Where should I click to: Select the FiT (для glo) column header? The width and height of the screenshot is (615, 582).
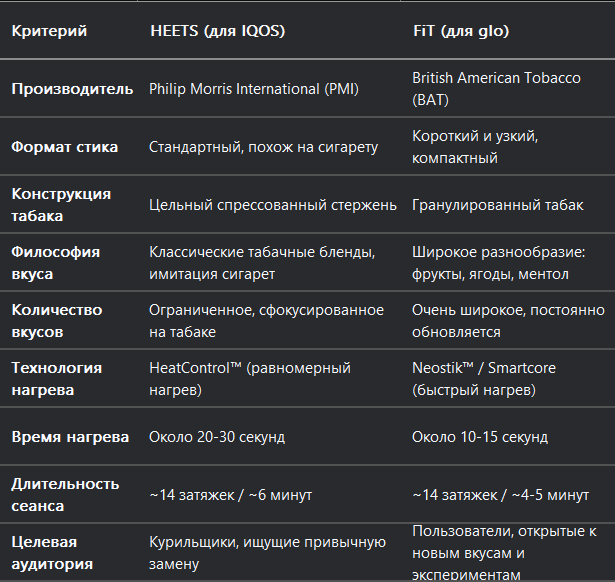tap(461, 31)
